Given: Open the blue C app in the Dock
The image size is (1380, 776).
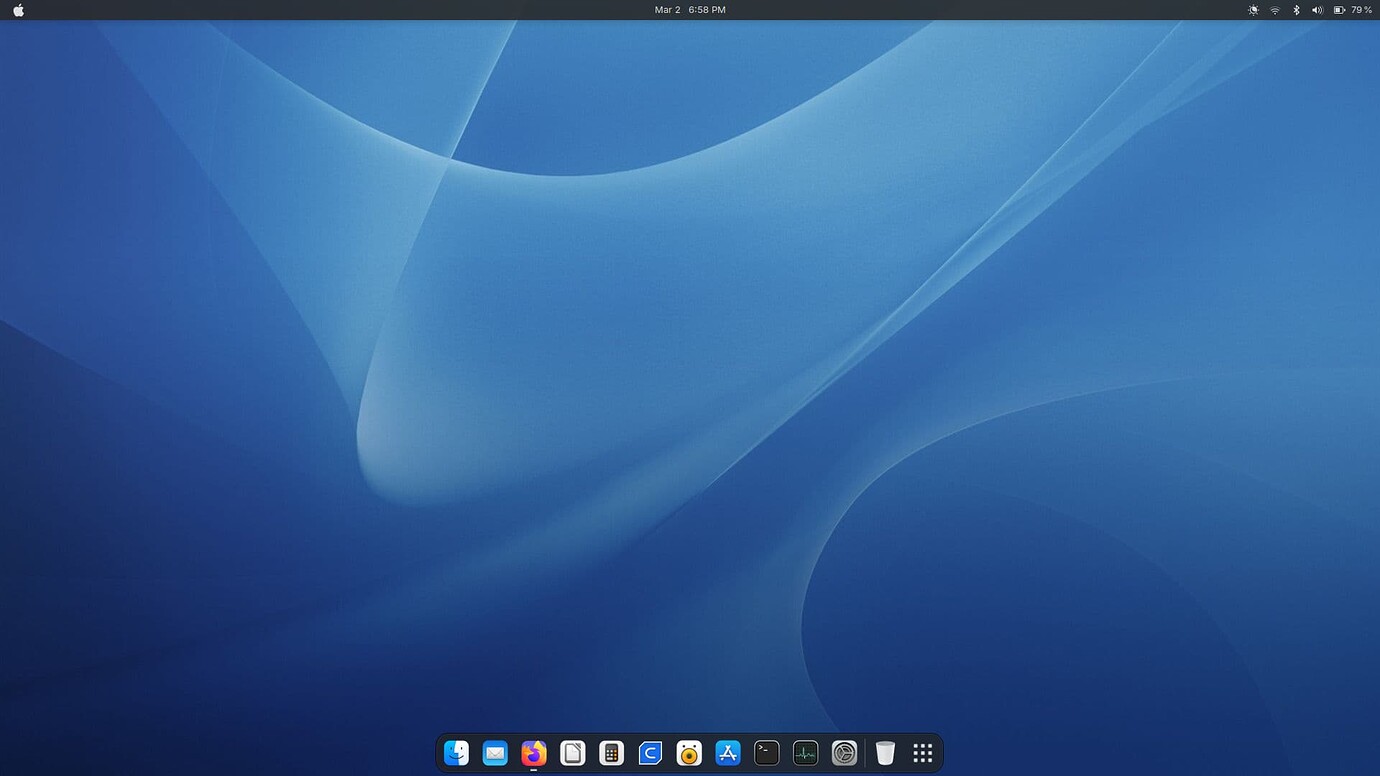Looking at the screenshot, I should pos(650,753).
